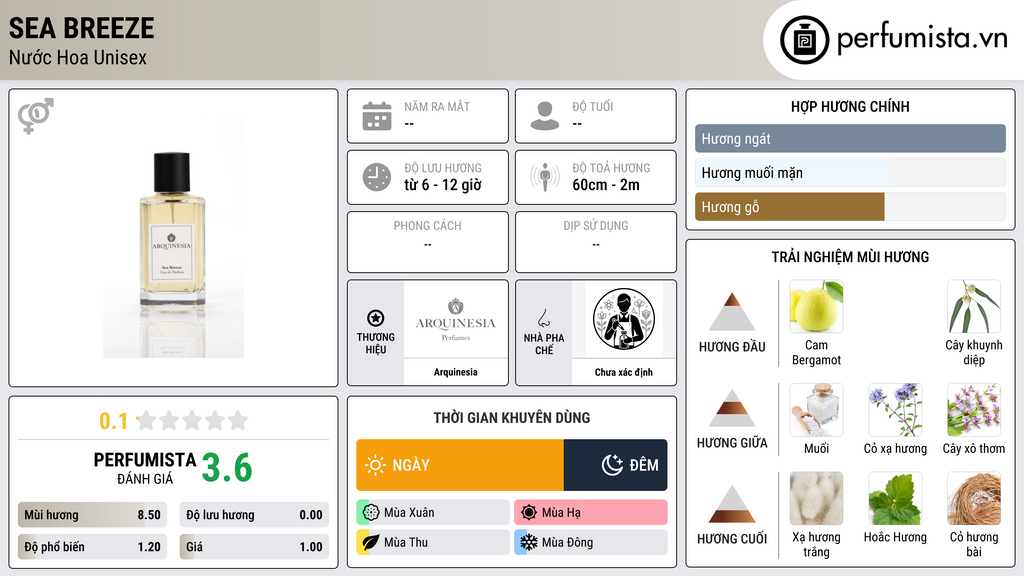The image size is (1024, 576).
Task: Choose the Mùa Đông season tile
Action: click(591, 542)
